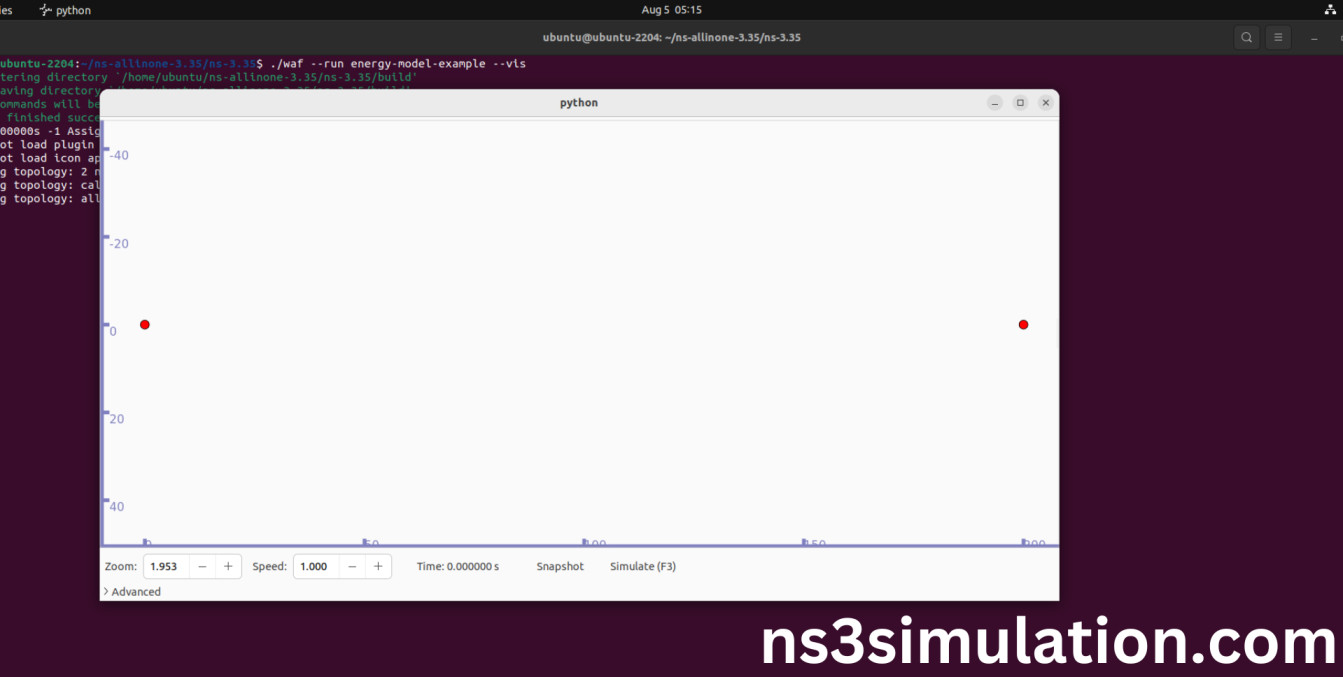Select the left red wifi node
Image resolution: width=1343 pixels, height=677 pixels.
pos(144,324)
